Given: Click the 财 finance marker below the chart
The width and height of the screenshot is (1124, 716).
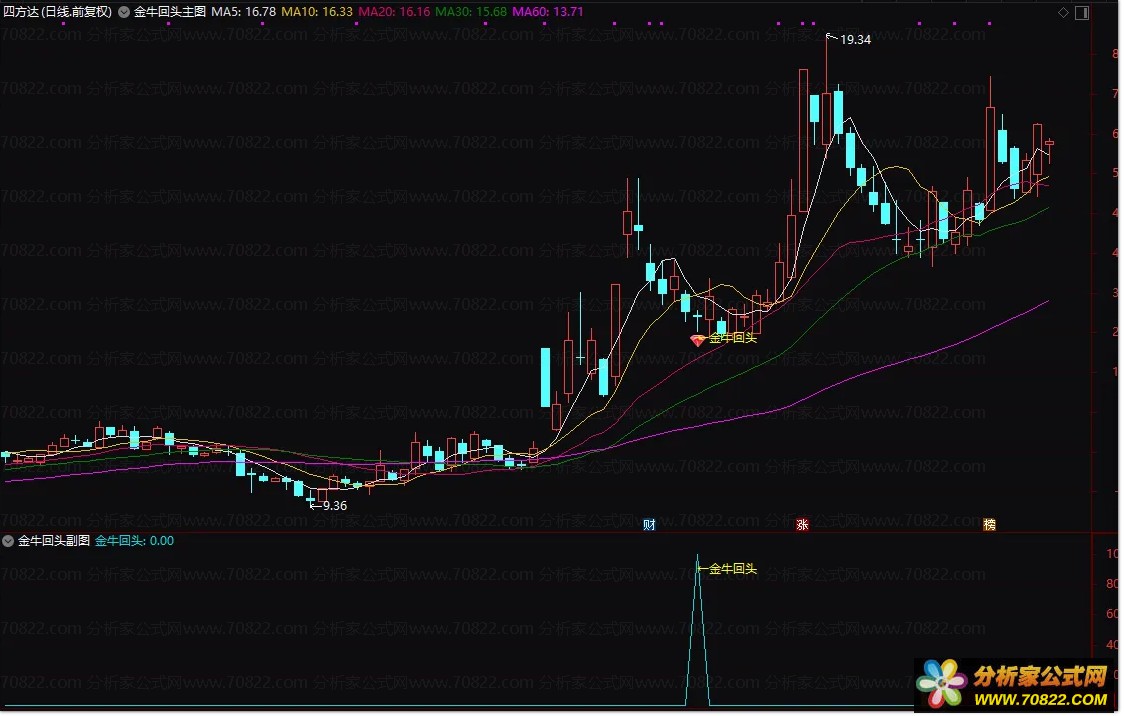Looking at the screenshot, I should (649, 525).
